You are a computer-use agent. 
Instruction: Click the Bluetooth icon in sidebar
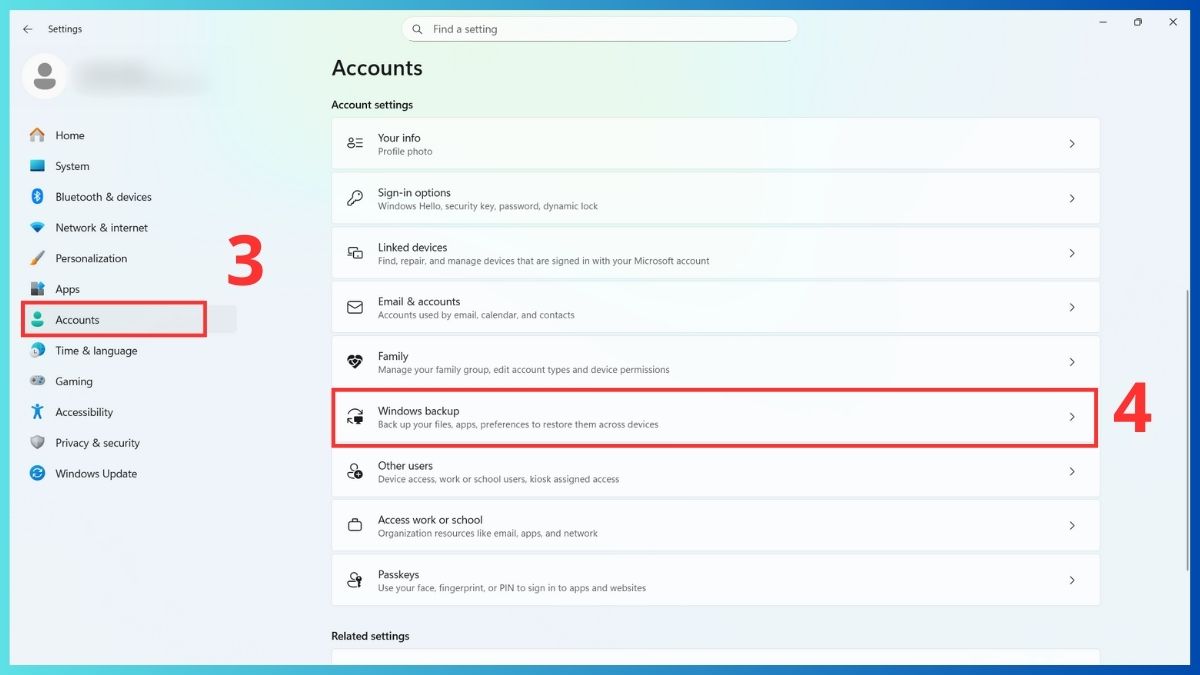[37, 197]
